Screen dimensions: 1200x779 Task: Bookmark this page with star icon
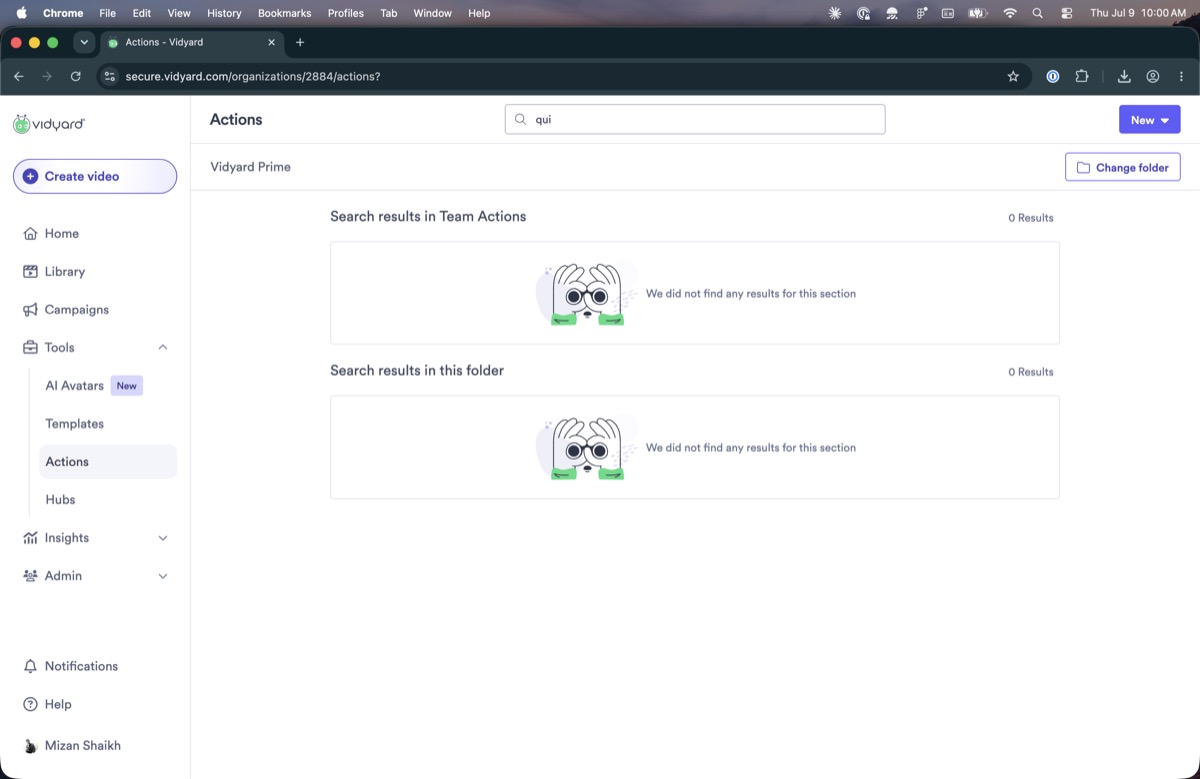point(1013,76)
